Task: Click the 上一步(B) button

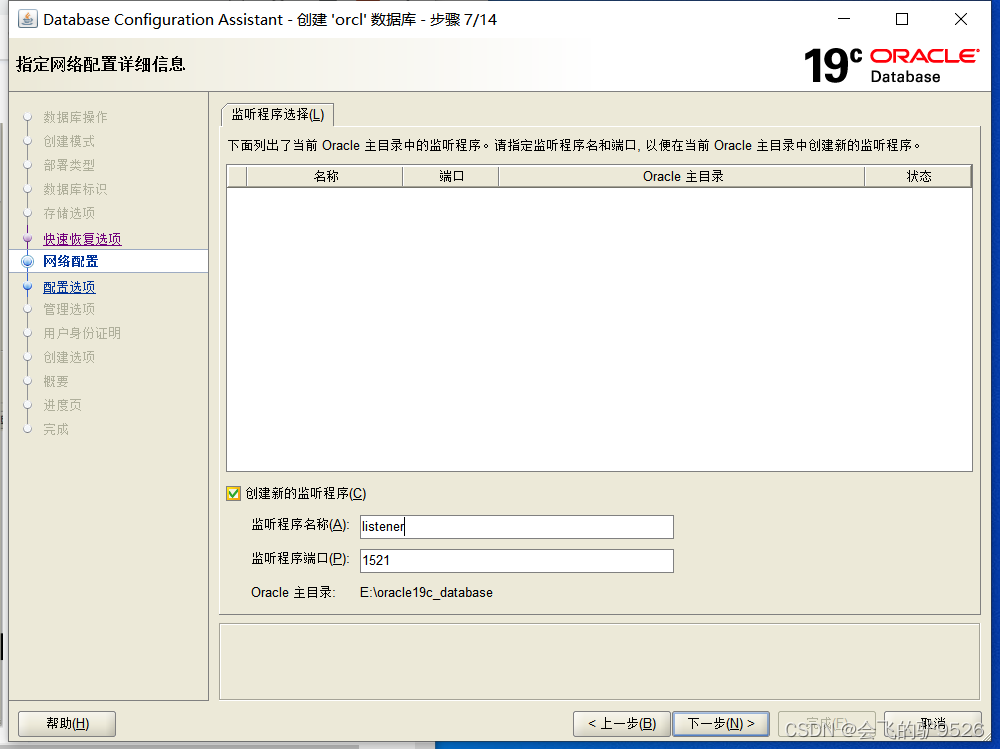Action: click(621, 723)
